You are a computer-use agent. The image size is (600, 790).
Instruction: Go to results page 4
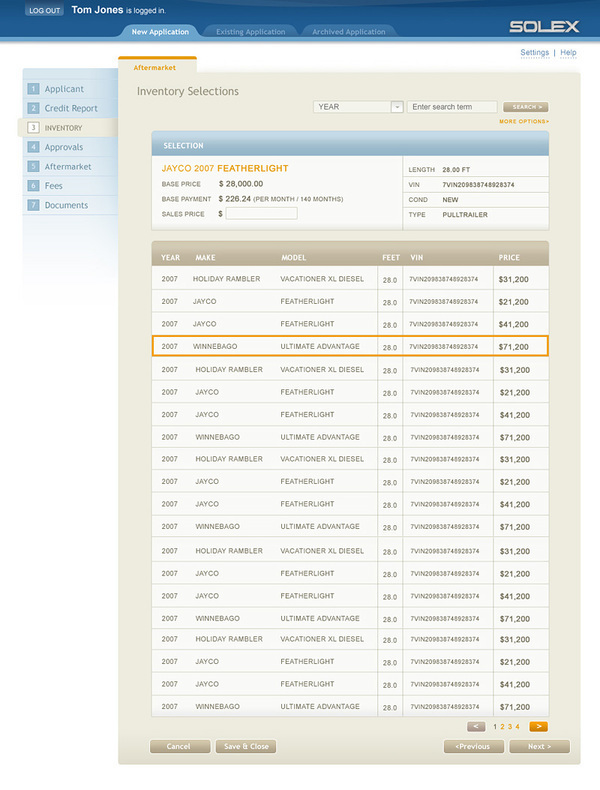pos(517,727)
